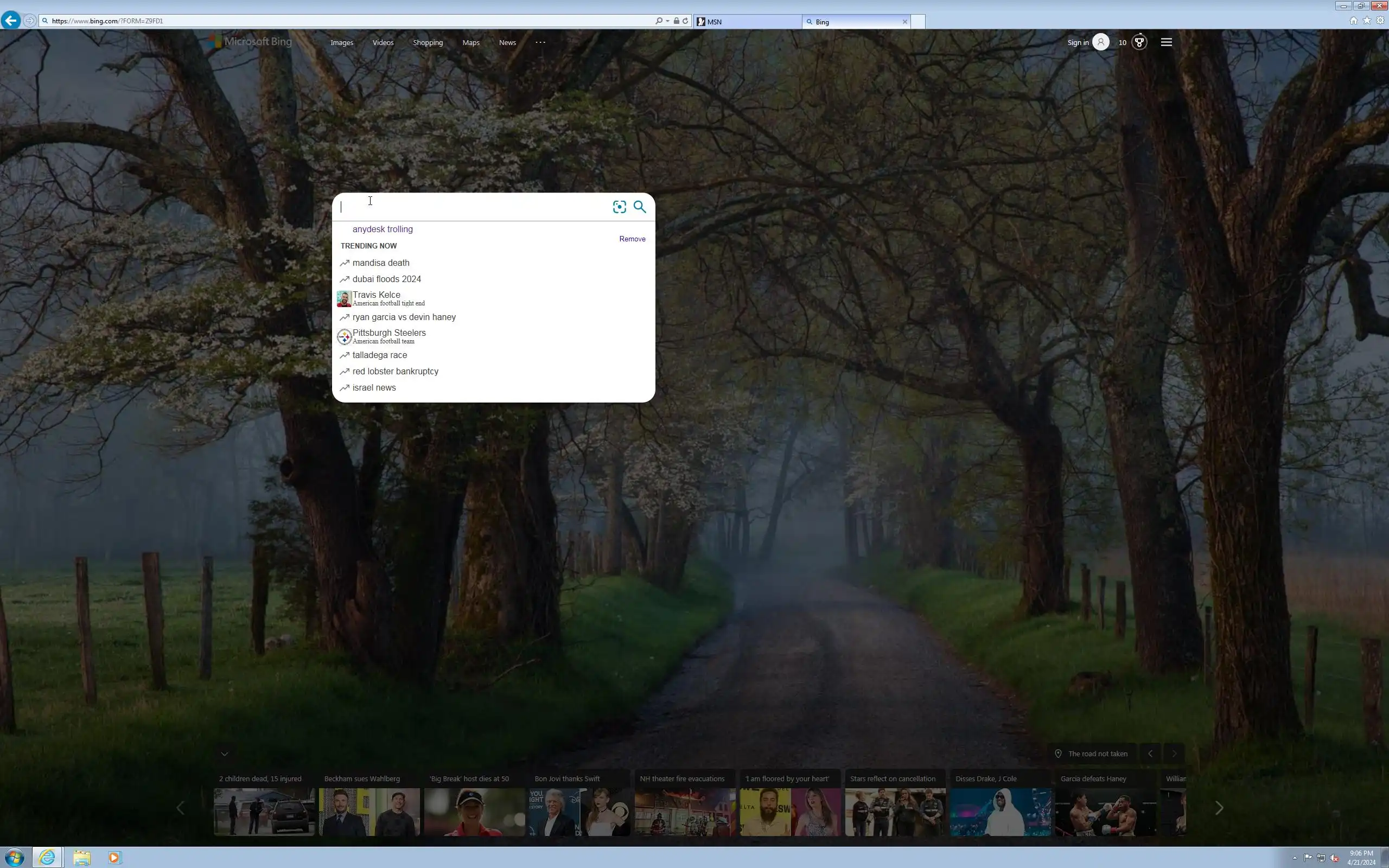Open the Images menu item
The image size is (1389, 868).
[341, 42]
